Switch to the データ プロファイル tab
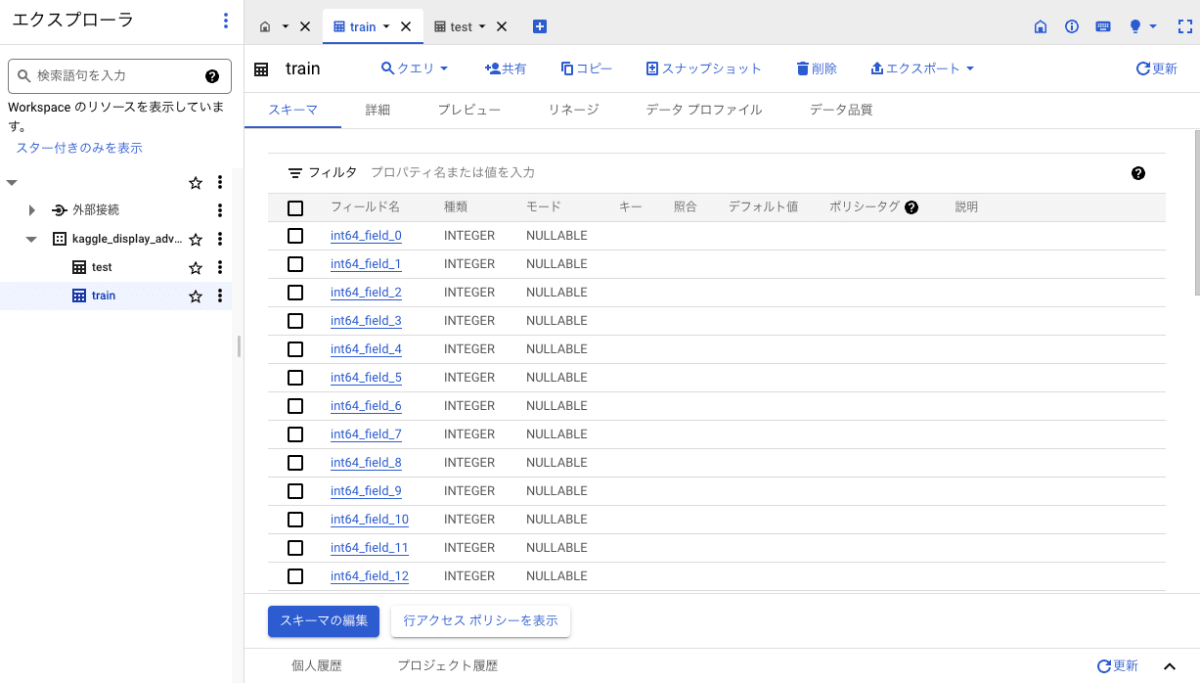Image resolution: width=1200 pixels, height=683 pixels. click(x=704, y=110)
